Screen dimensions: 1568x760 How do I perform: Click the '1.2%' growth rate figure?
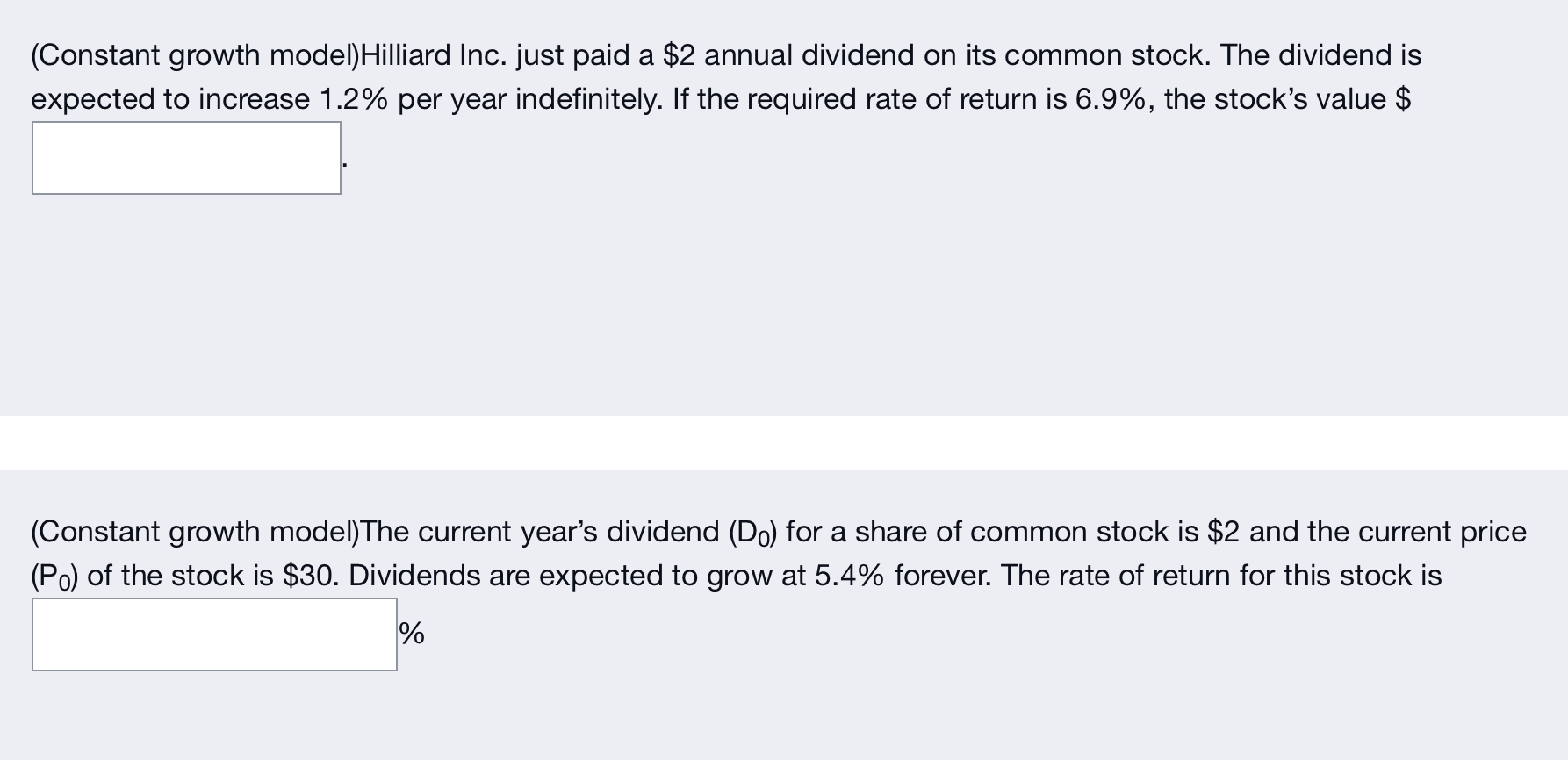tap(351, 99)
